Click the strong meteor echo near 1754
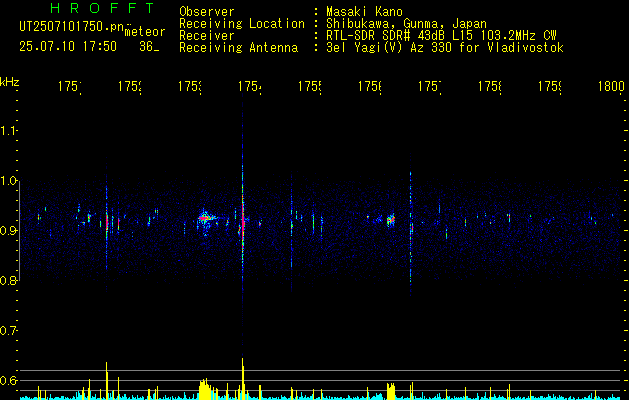This screenshot has width=629, height=400. point(243,220)
